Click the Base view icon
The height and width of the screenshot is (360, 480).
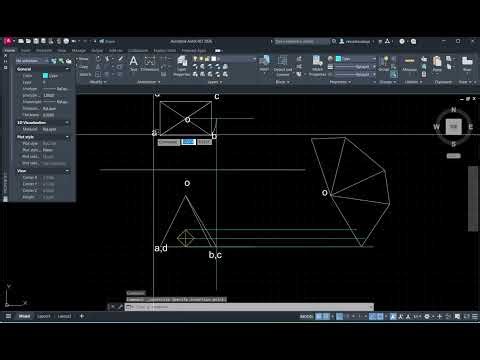click(467, 63)
